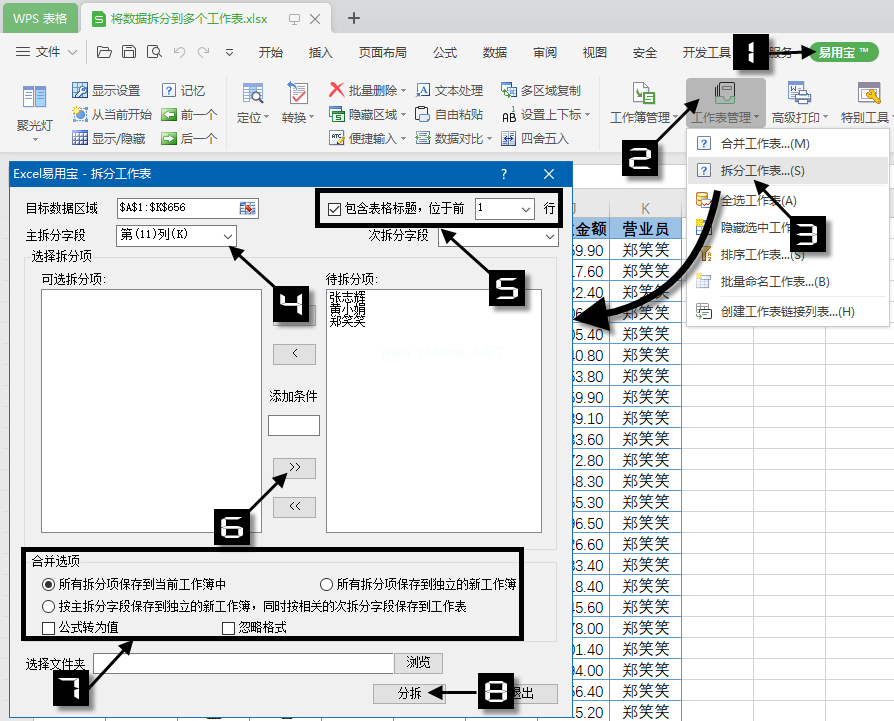Click the 浏览 browse button
The height and width of the screenshot is (721, 894).
[x=419, y=662]
